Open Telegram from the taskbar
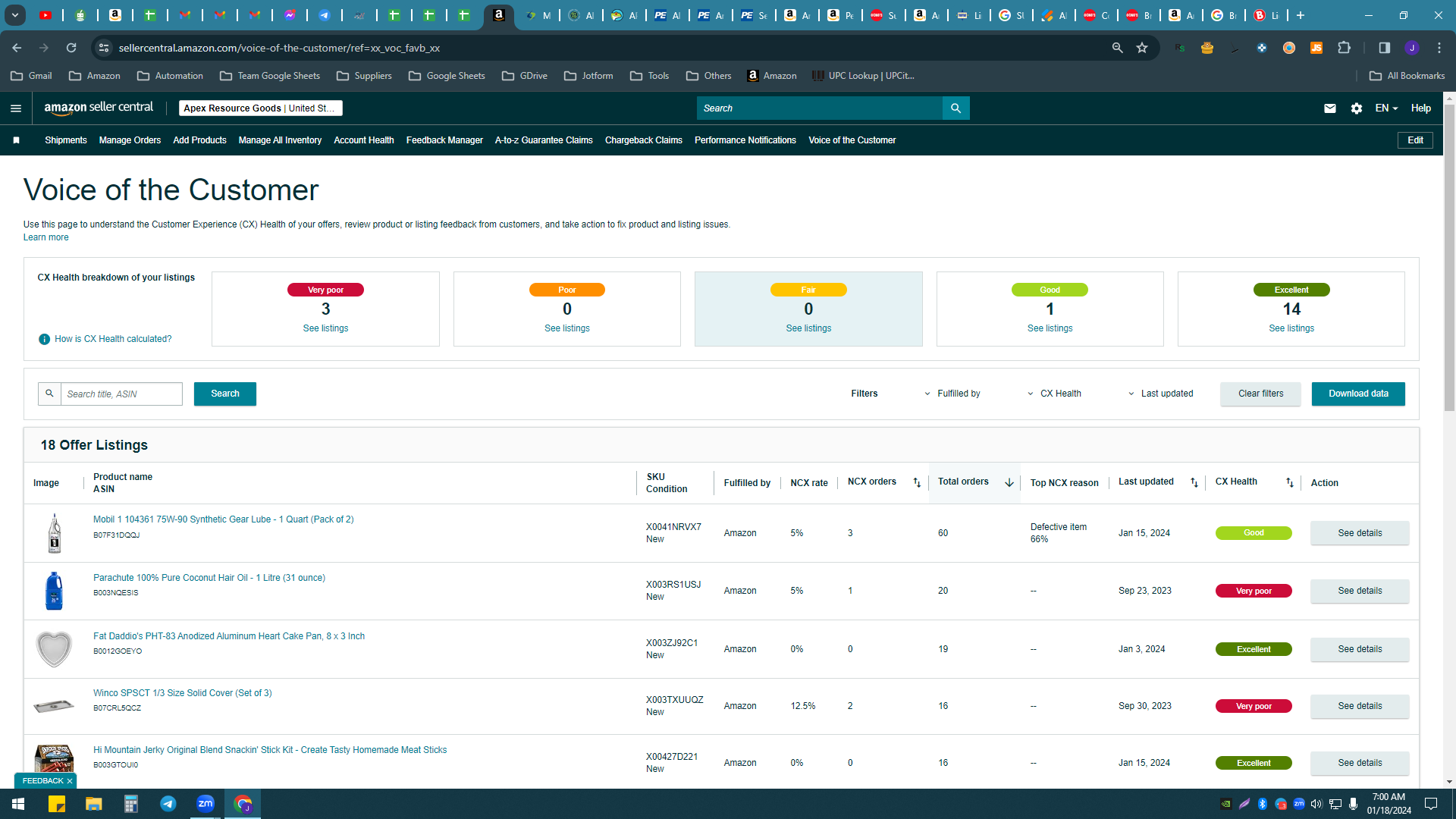This screenshot has height=819, width=1456. pos(168,804)
